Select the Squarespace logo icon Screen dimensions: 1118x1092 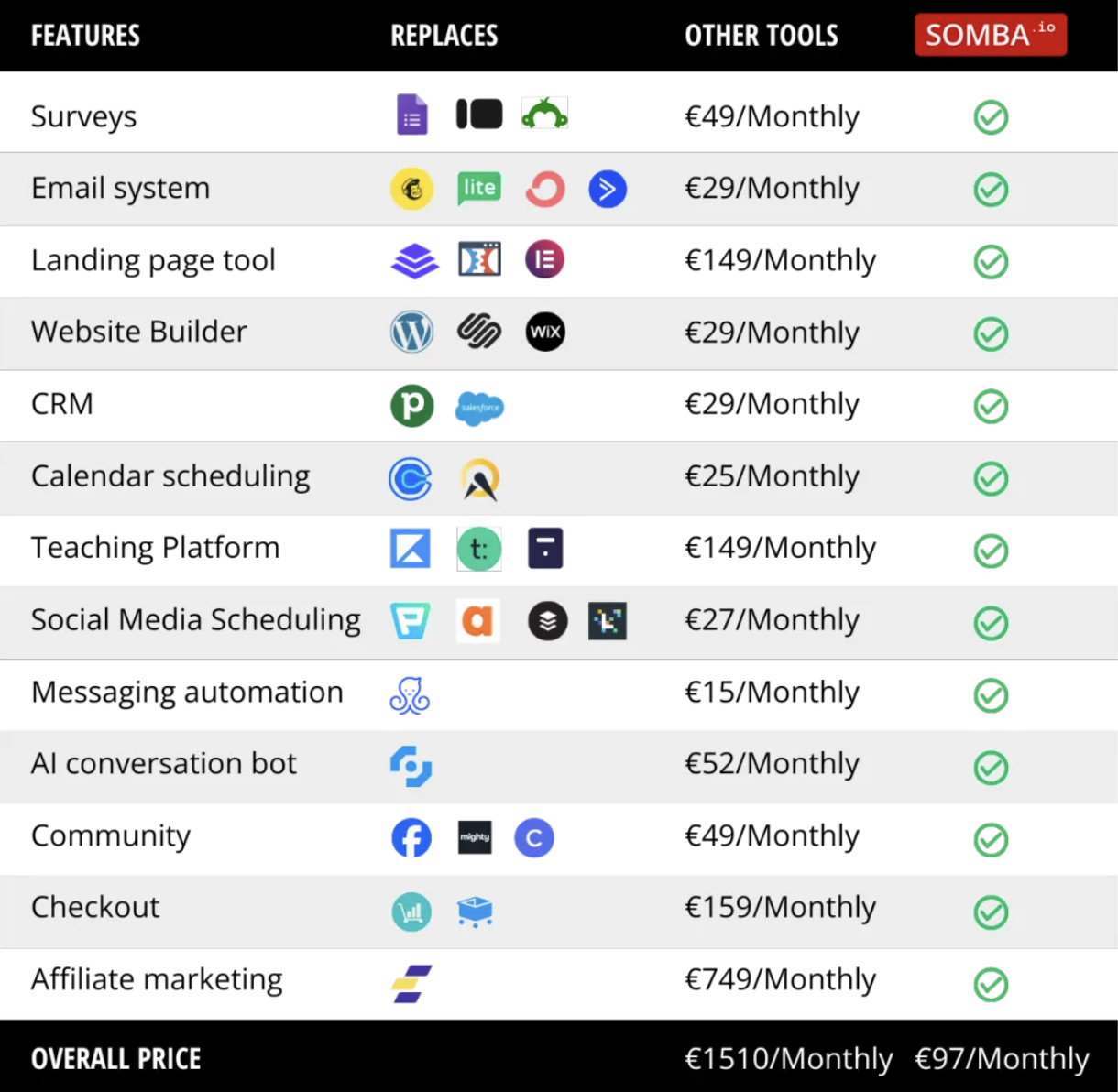[479, 332]
